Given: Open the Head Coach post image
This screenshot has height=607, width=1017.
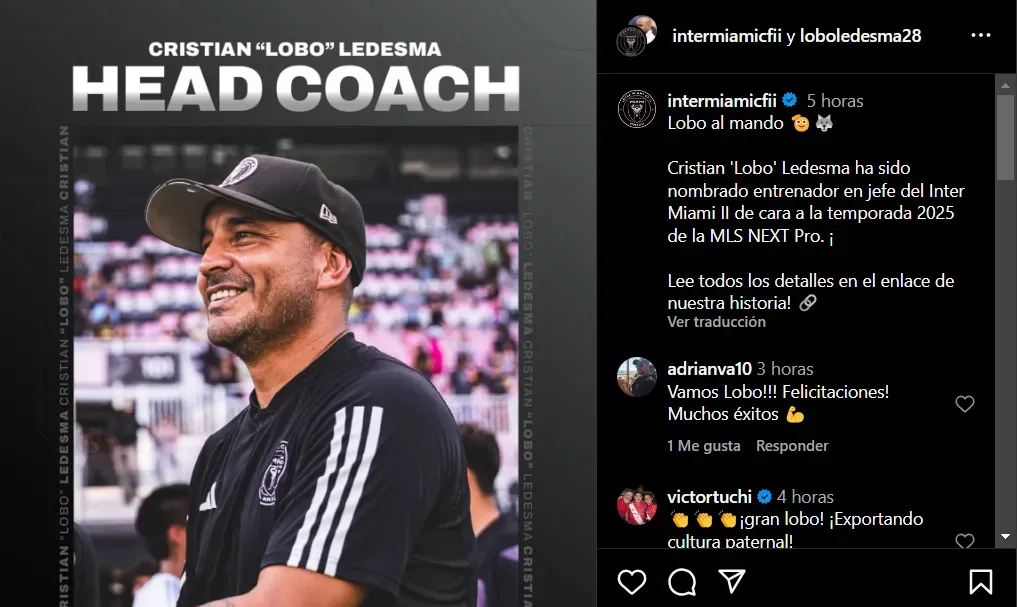Looking at the screenshot, I should point(298,304).
